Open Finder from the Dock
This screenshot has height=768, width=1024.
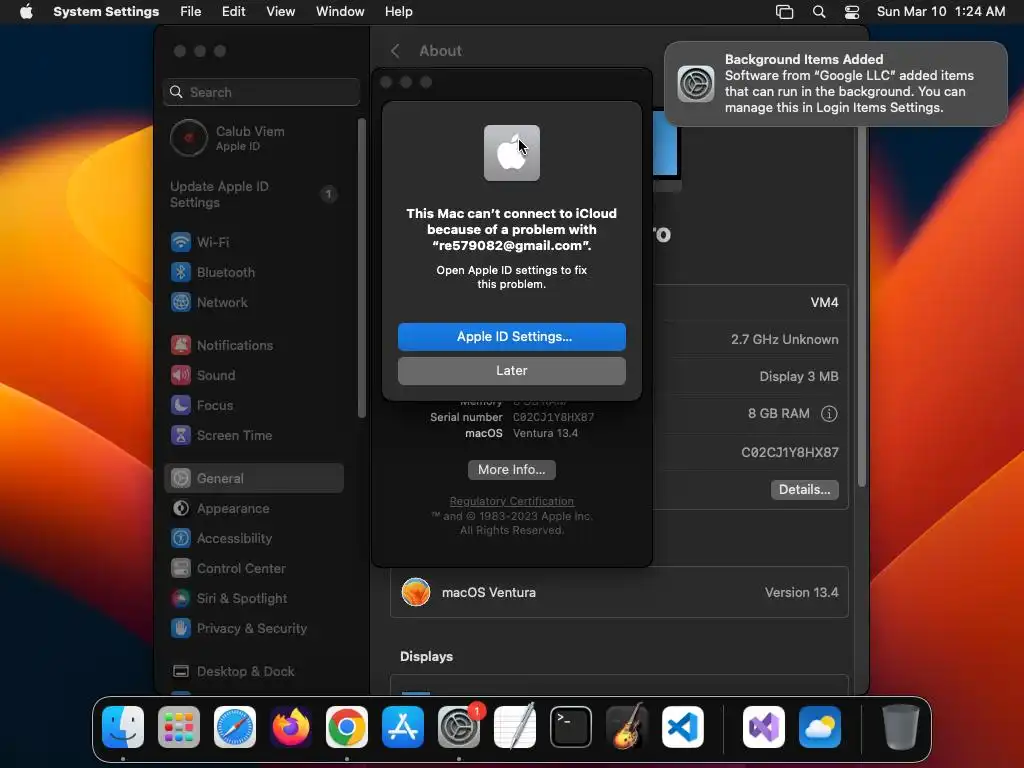pyautogui.click(x=123, y=727)
